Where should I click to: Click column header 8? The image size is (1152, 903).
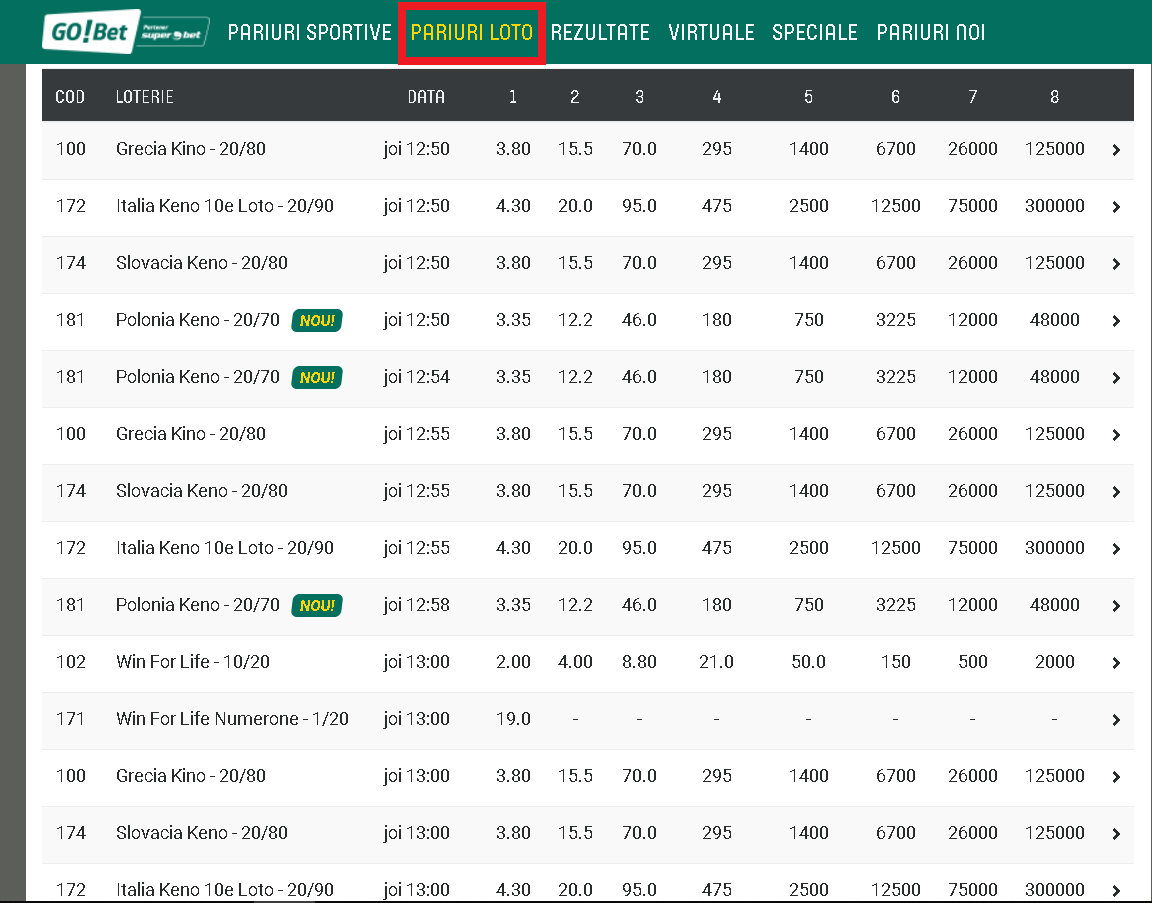click(1054, 97)
